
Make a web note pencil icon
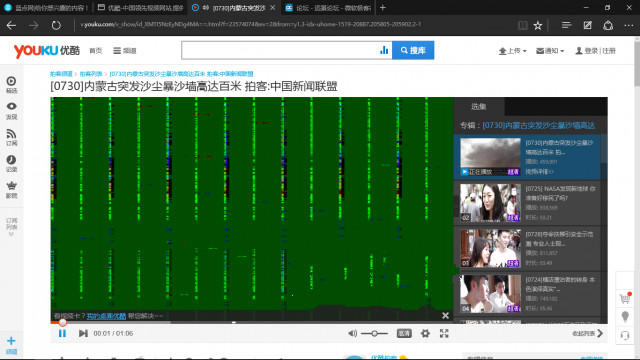[587, 25]
